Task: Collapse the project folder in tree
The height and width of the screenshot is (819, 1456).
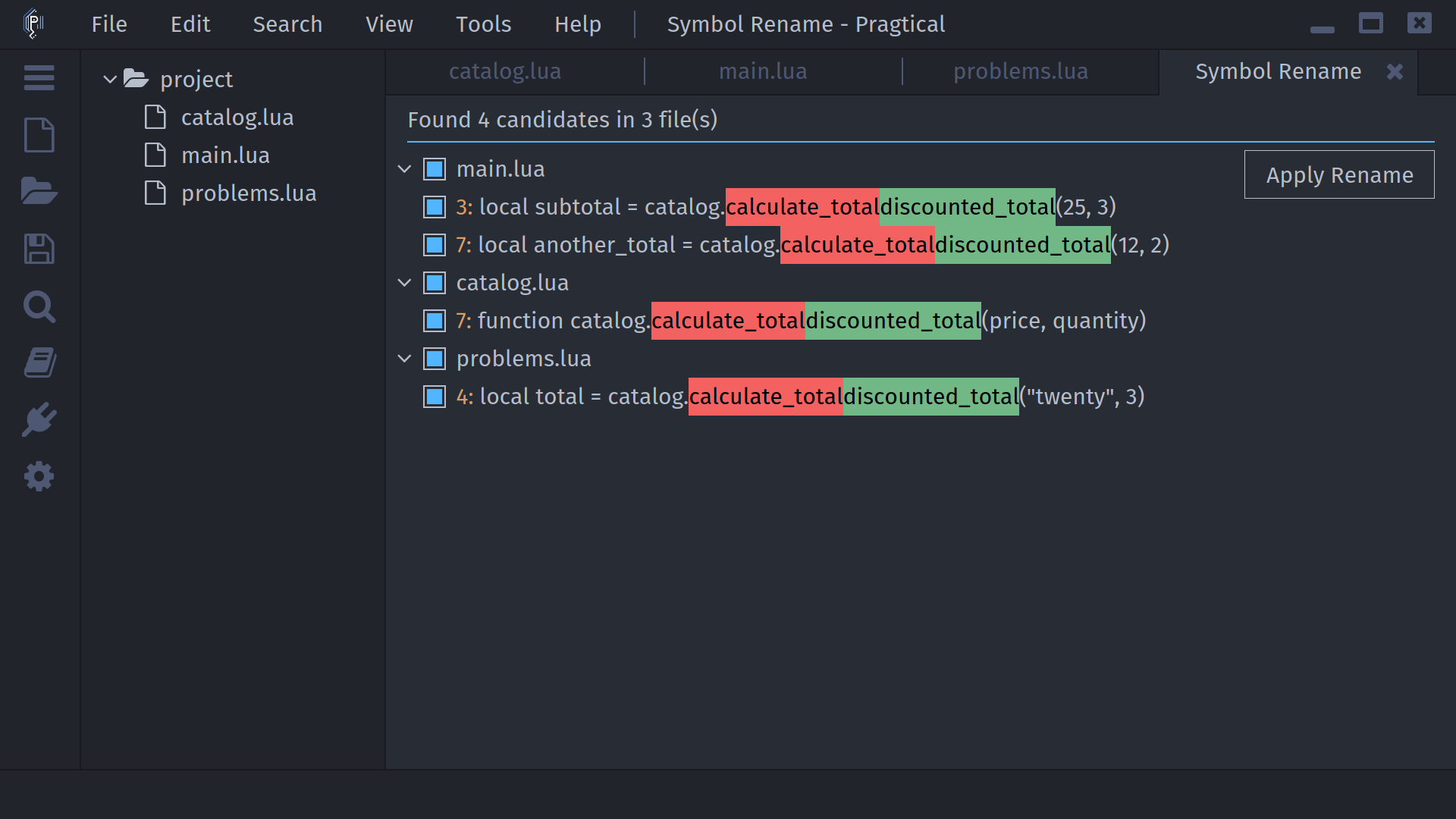Action: click(110, 79)
